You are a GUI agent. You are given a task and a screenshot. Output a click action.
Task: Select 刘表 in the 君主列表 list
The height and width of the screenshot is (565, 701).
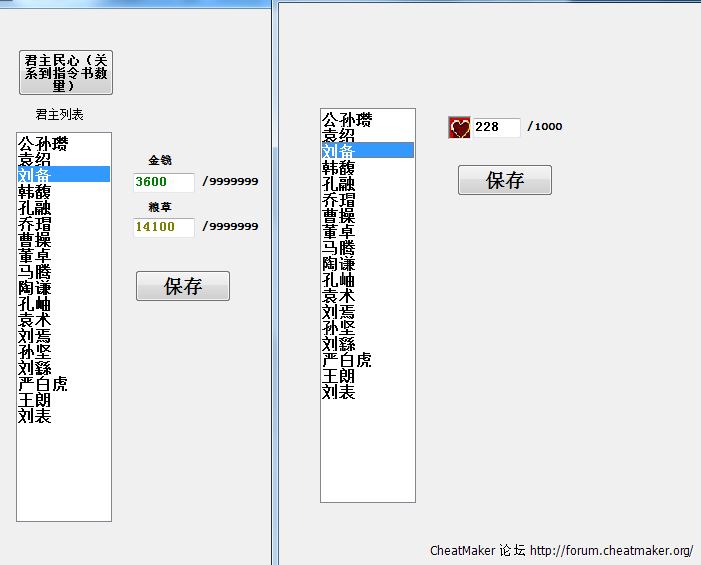pos(35,416)
